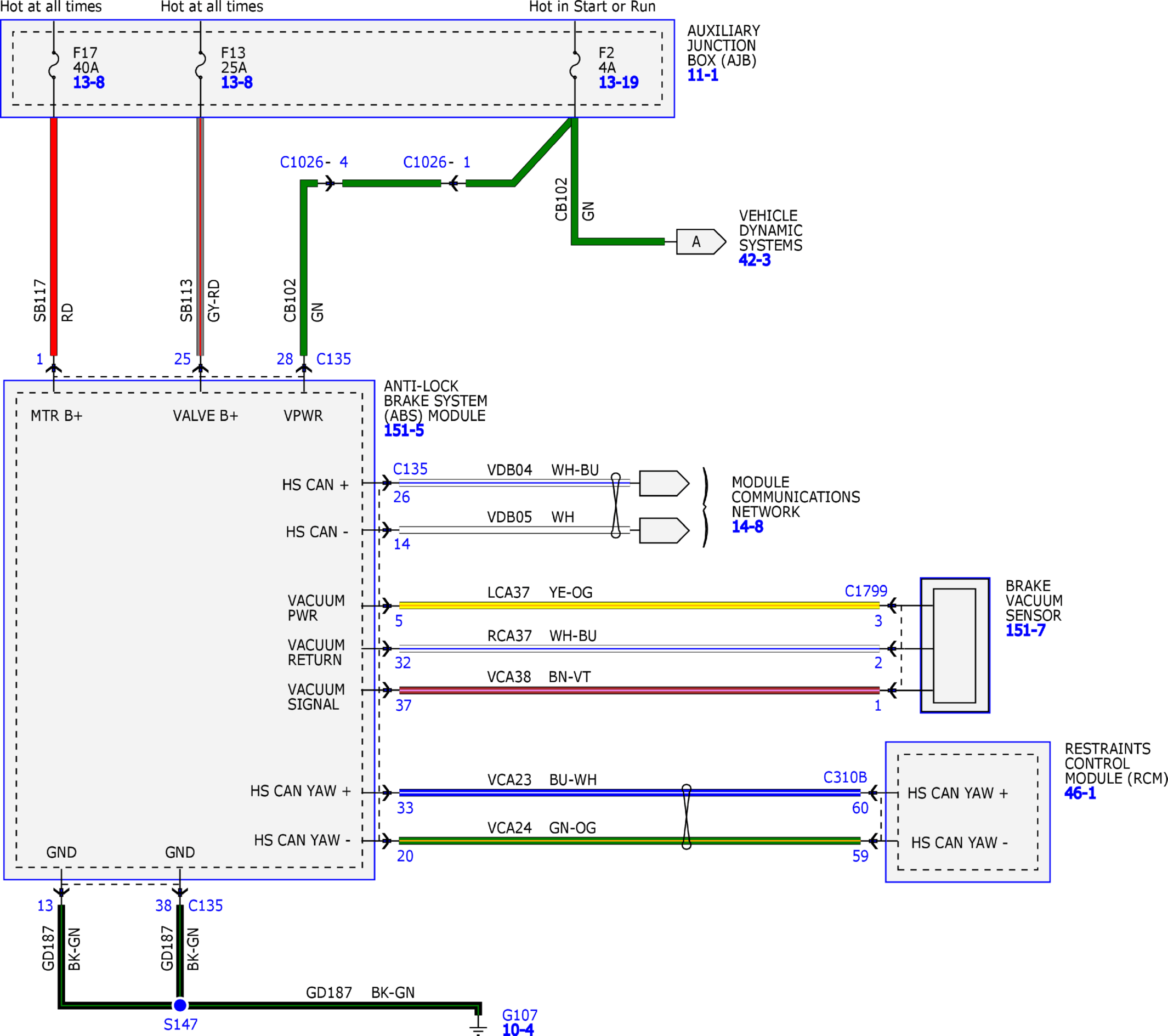This screenshot has height=1036, width=1168.
Task: Select the F2 4A fuse symbol
Action: point(575,65)
